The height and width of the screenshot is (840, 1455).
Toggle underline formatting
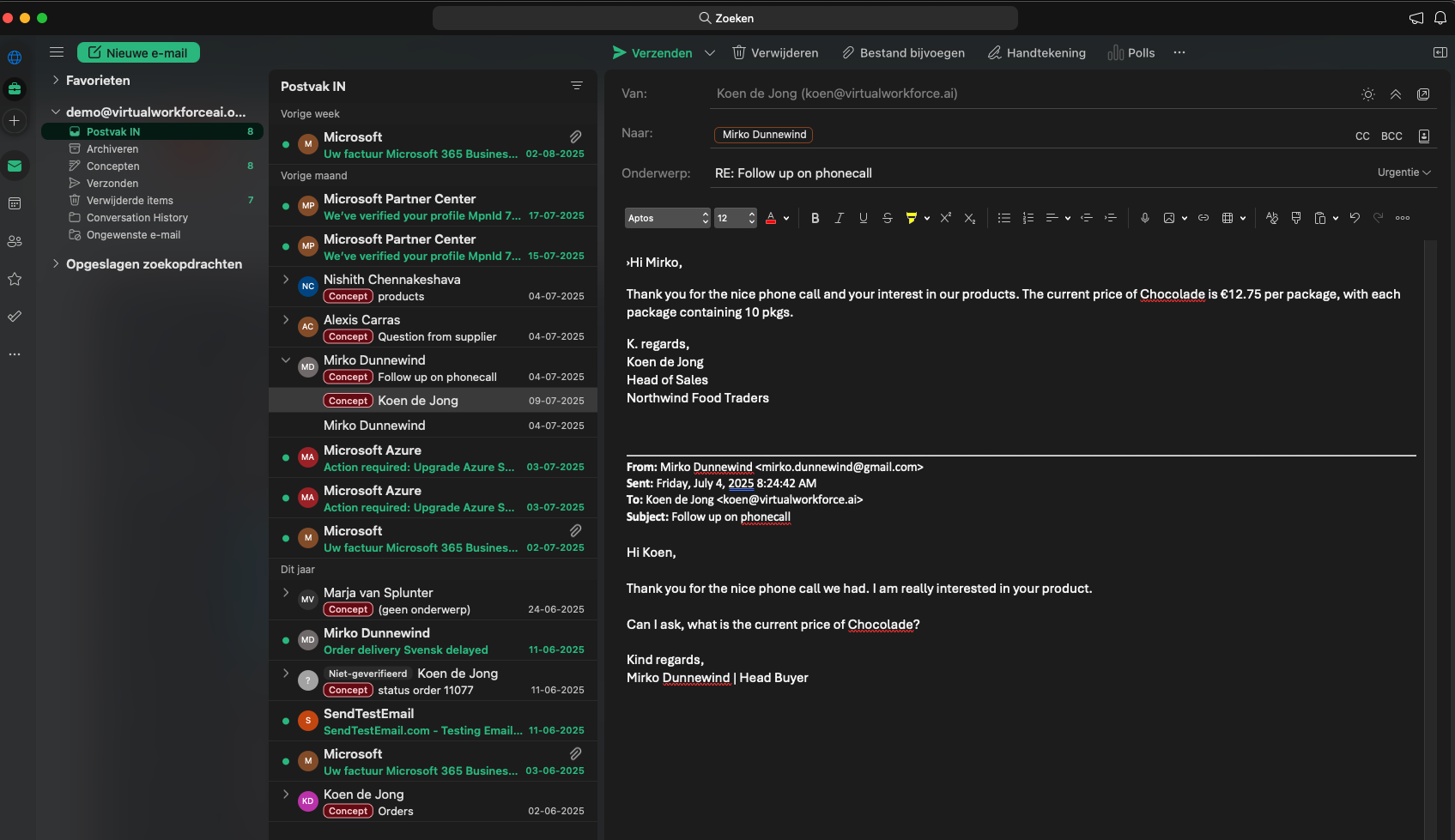point(864,218)
